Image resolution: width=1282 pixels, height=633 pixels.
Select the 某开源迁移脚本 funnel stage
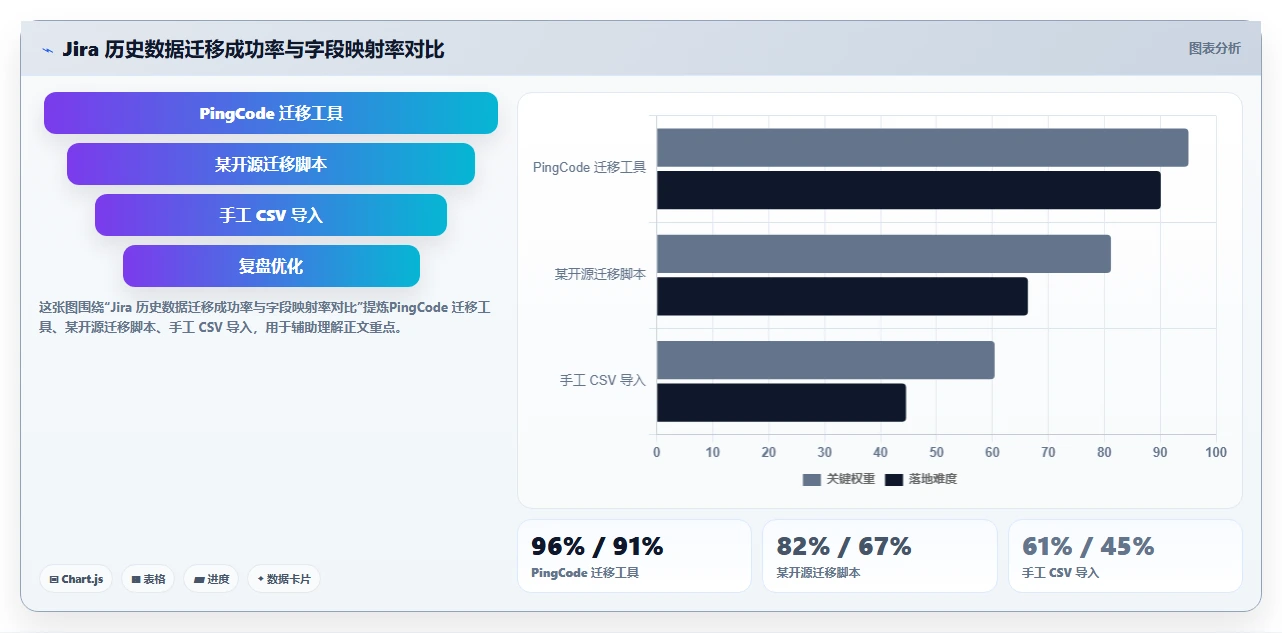271,164
